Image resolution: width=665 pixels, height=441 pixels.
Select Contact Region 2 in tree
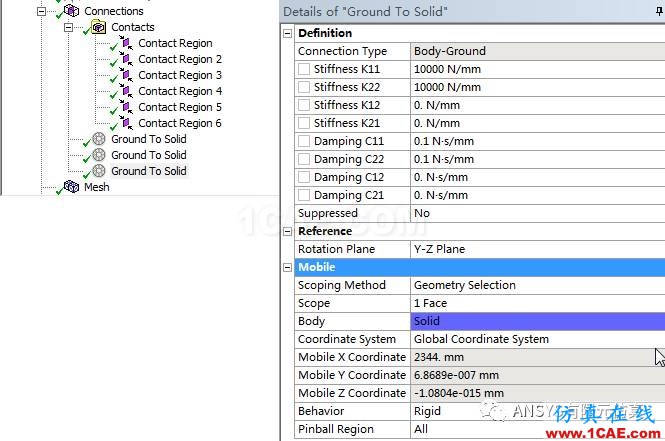point(180,59)
